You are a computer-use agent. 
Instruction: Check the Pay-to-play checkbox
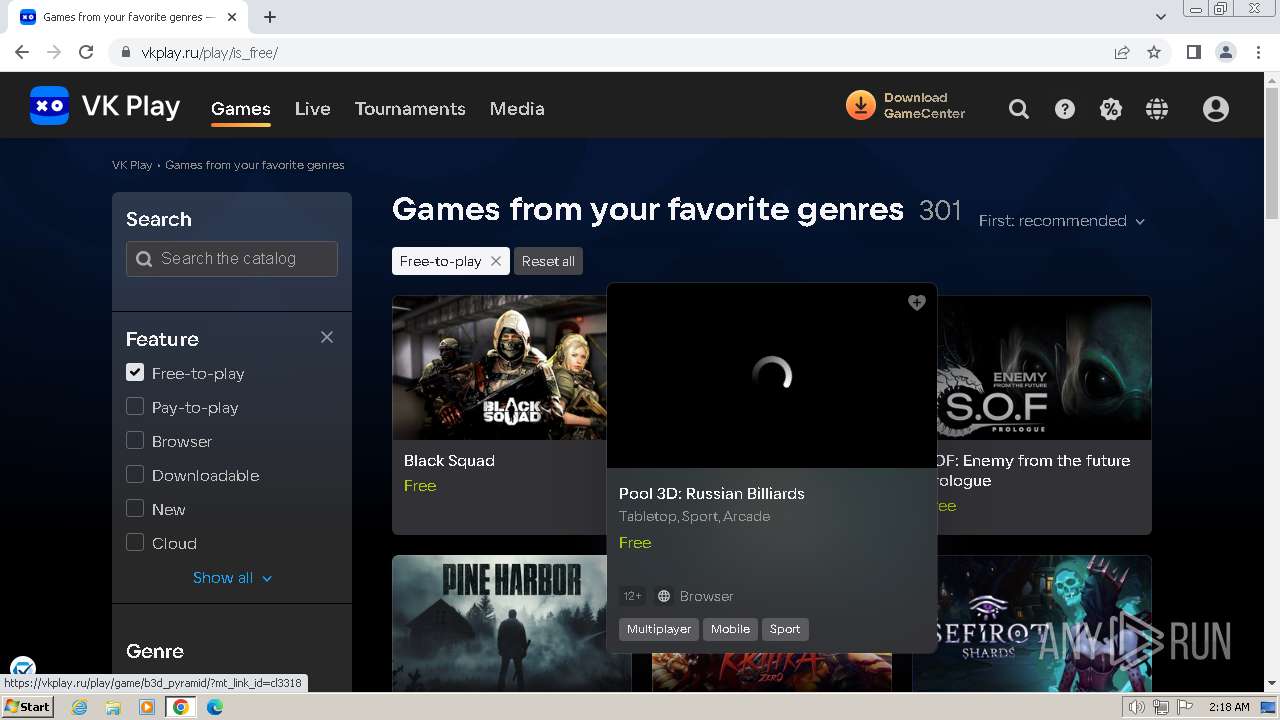pos(135,407)
